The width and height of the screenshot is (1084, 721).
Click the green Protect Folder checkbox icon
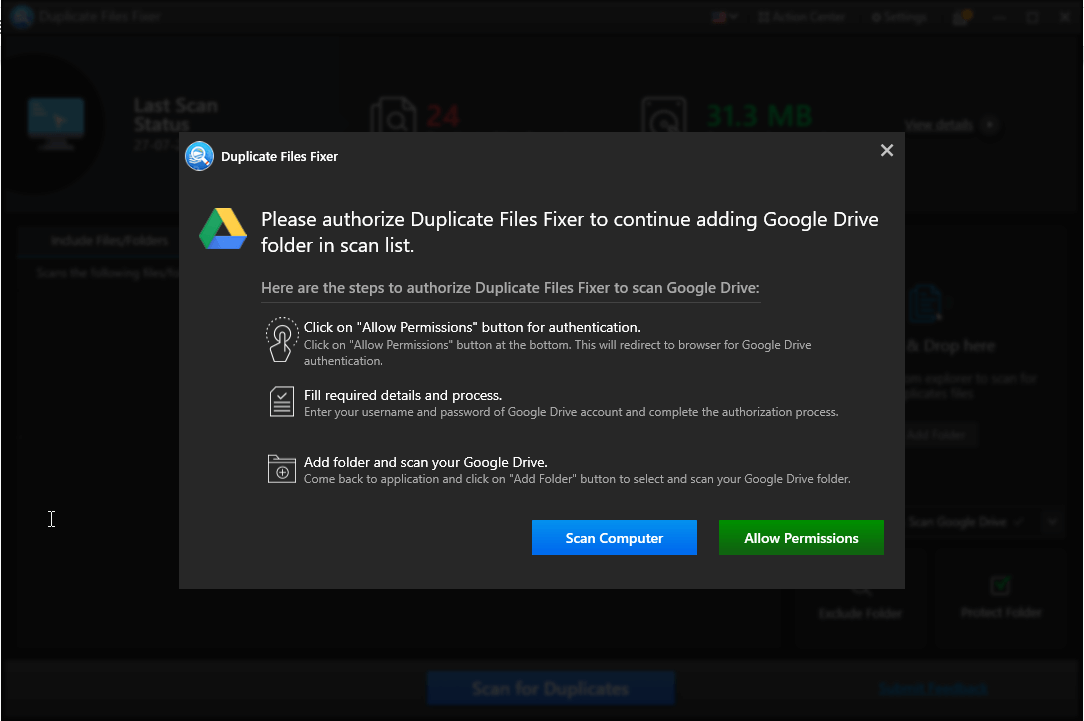[1000, 584]
